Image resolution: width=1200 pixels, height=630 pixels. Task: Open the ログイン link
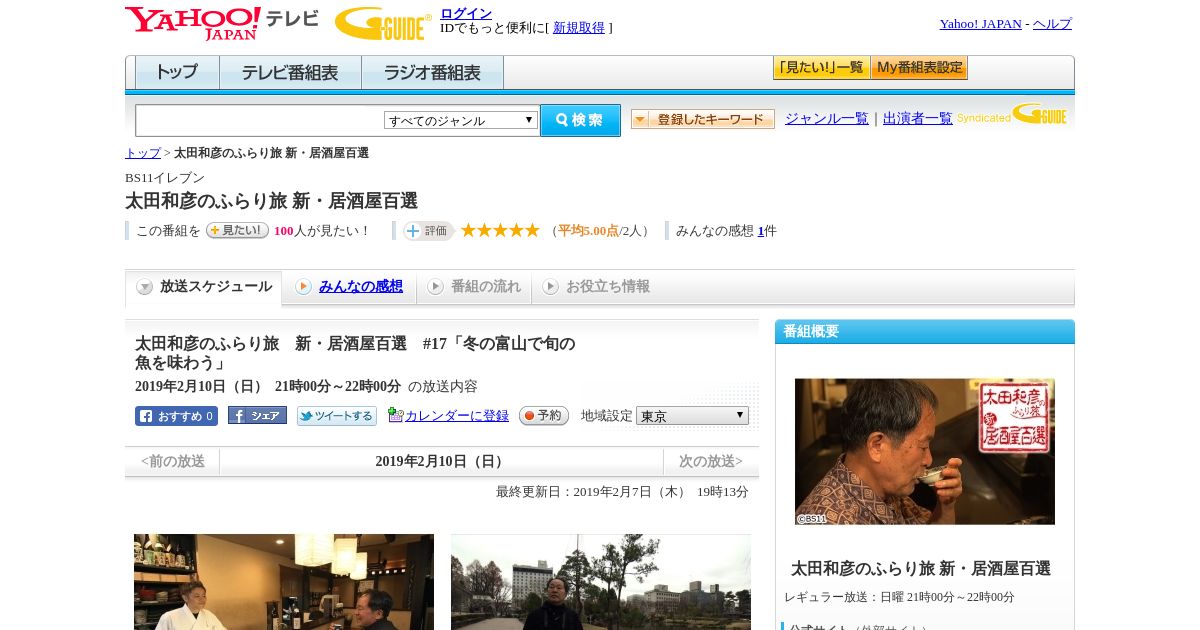point(466,13)
